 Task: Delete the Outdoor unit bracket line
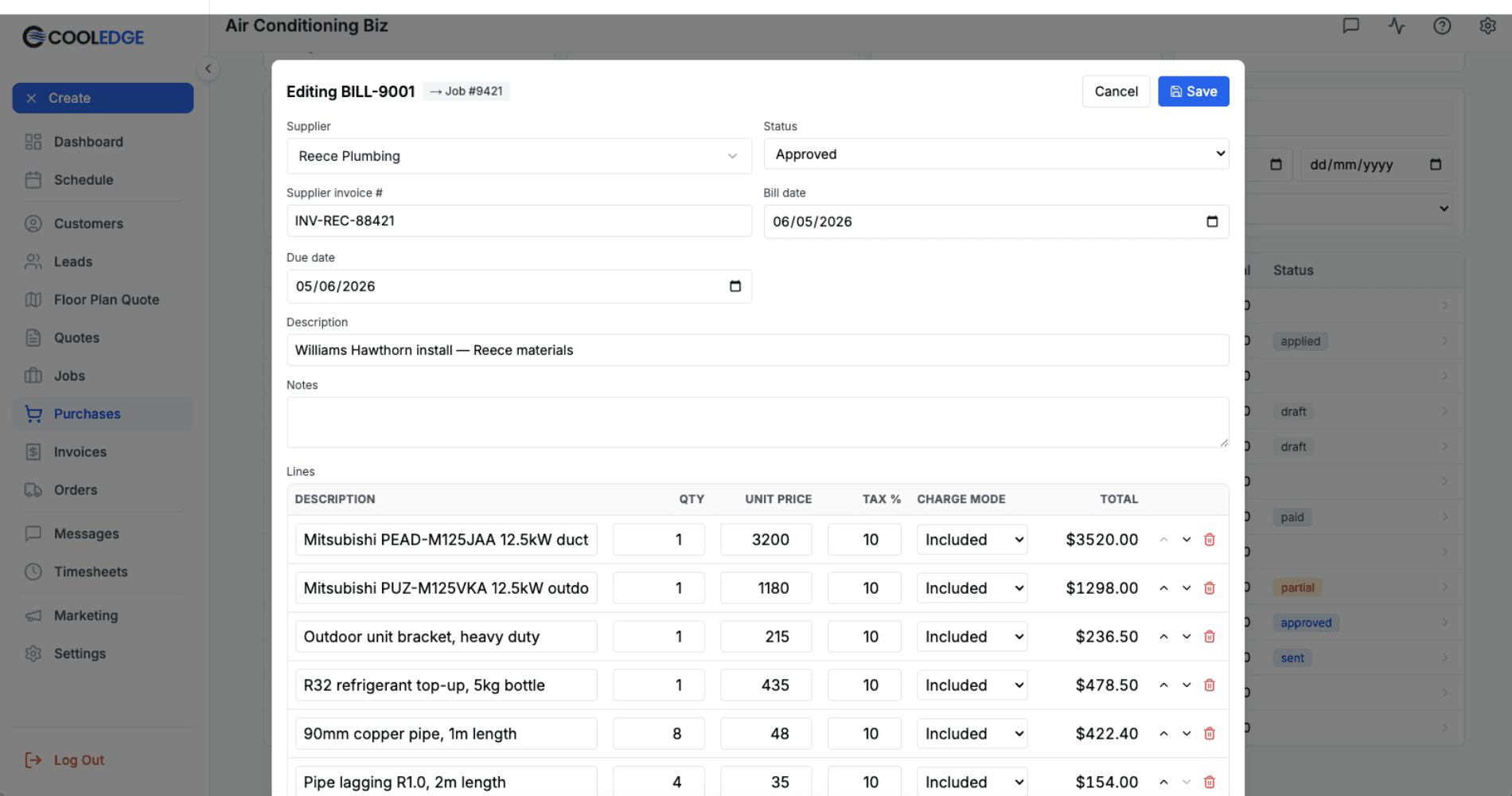point(1210,637)
